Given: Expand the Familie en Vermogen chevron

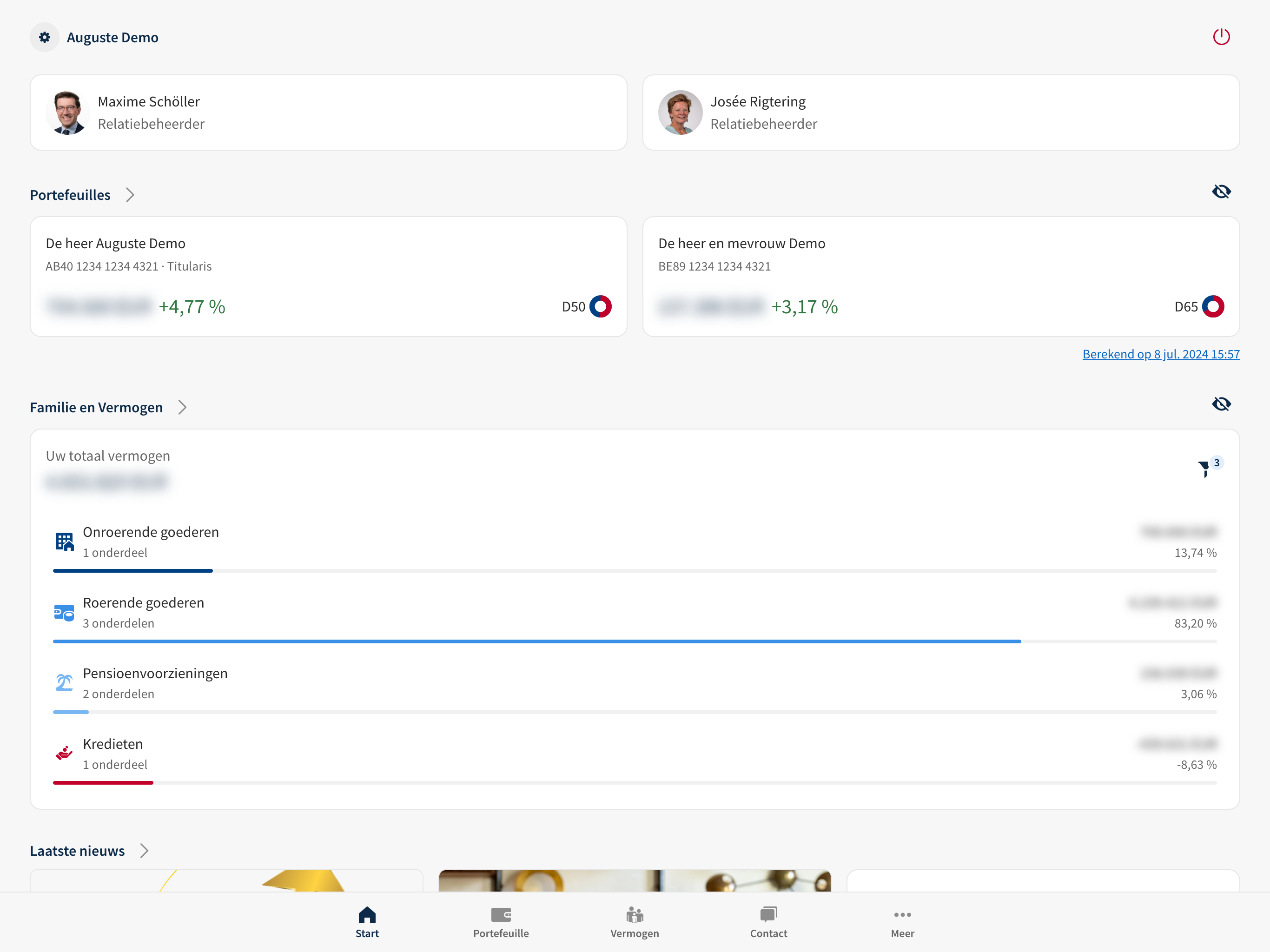Looking at the screenshot, I should pyautogui.click(x=183, y=408).
